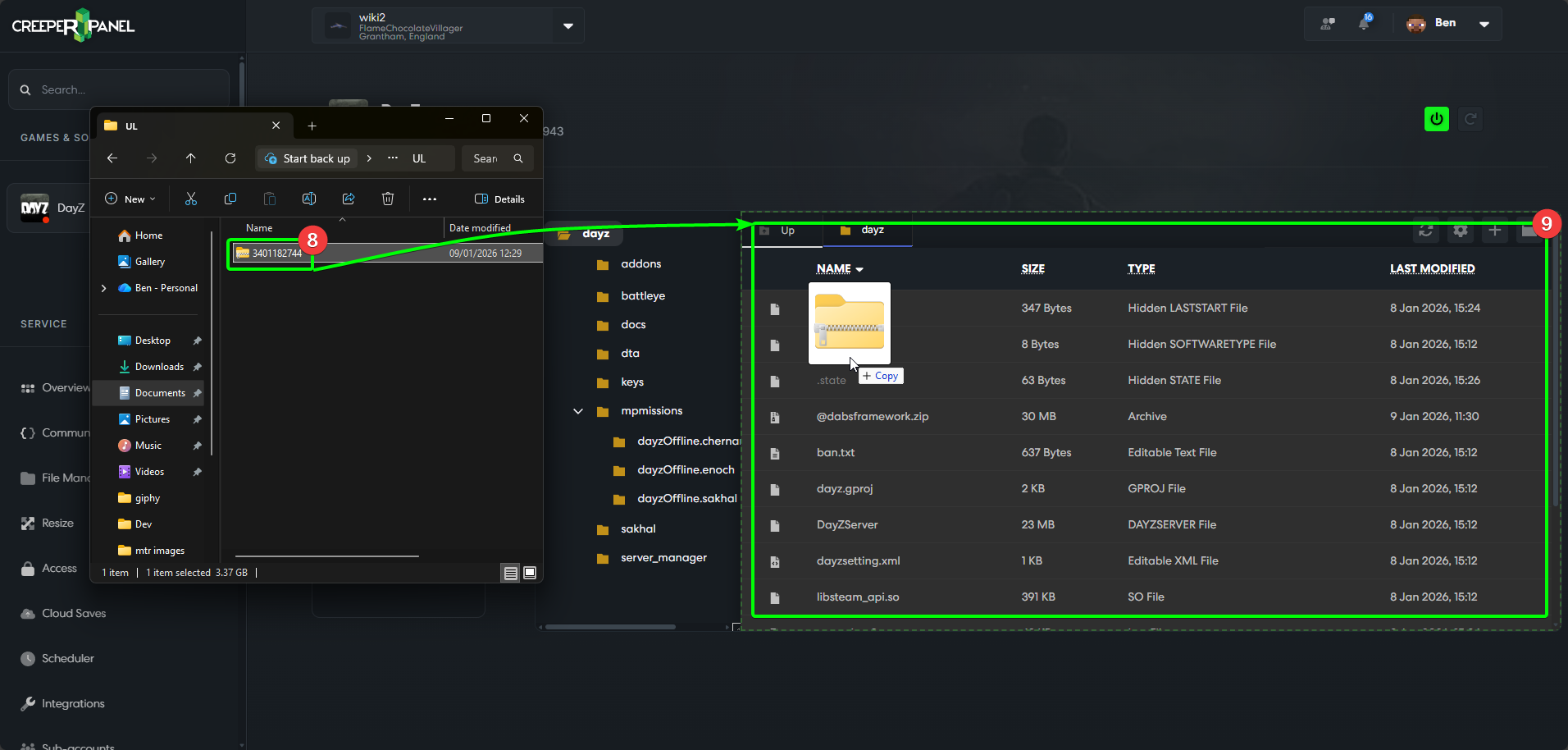The width and height of the screenshot is (1568, 750).
Task: Click the Delete trash icon in Explorer
Action: 388,199
